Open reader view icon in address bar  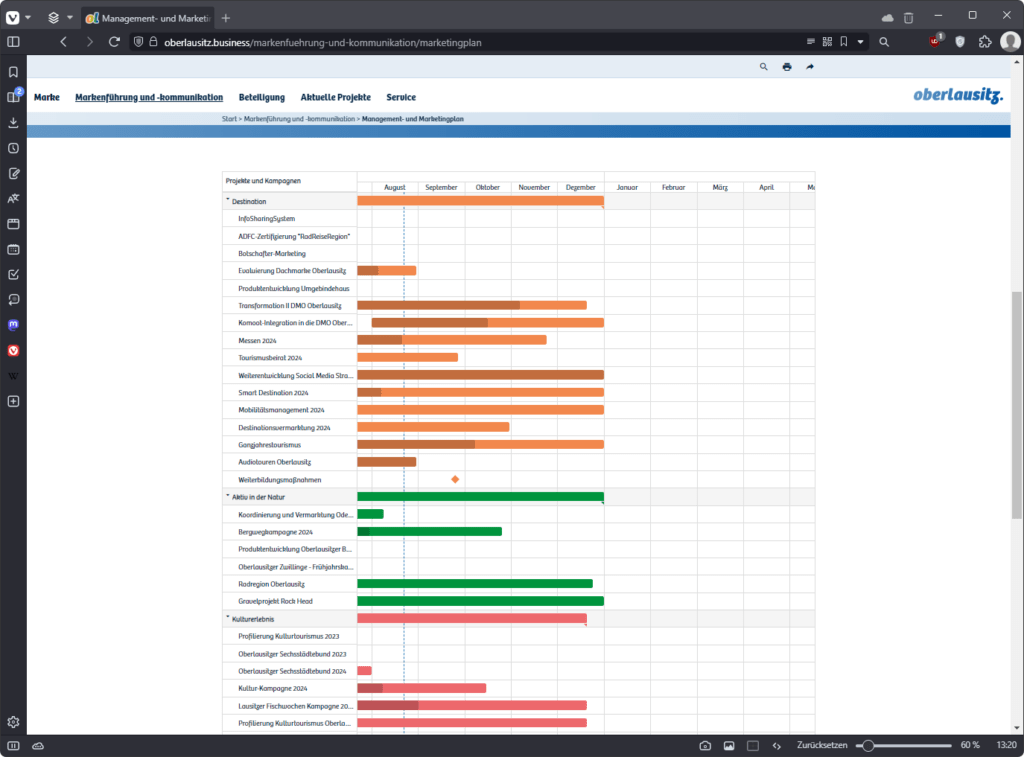pyautogui.click(x=810, y=42)
